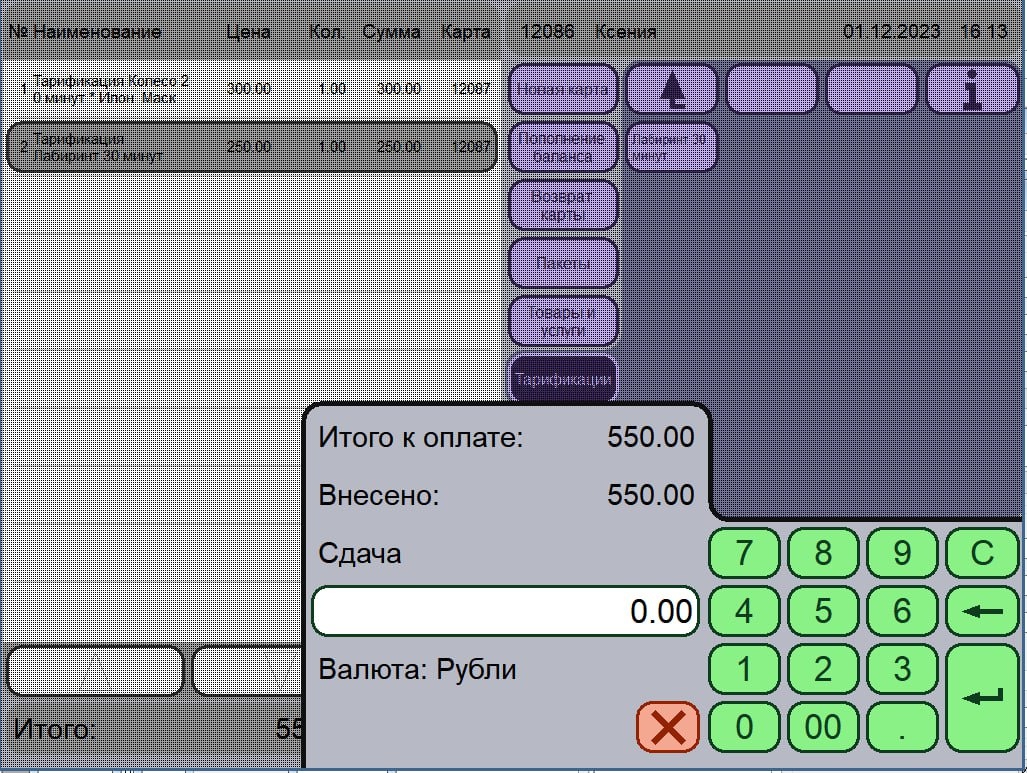Click the up-level arrow icon button
This screenshot has height=773, width=1027.
point(671,89)
